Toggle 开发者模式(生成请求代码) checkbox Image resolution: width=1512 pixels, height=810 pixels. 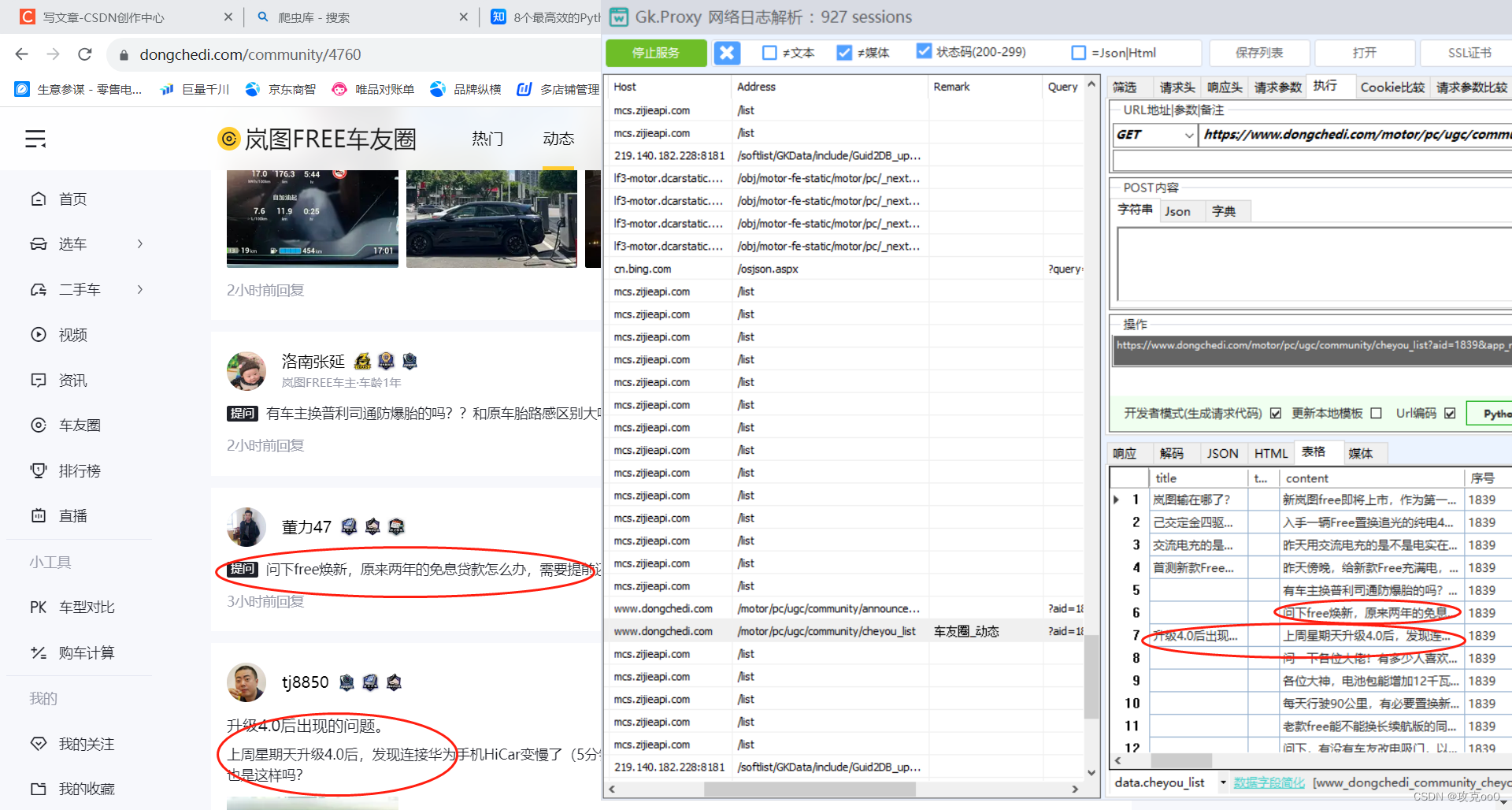click(x=1276, y=414)
